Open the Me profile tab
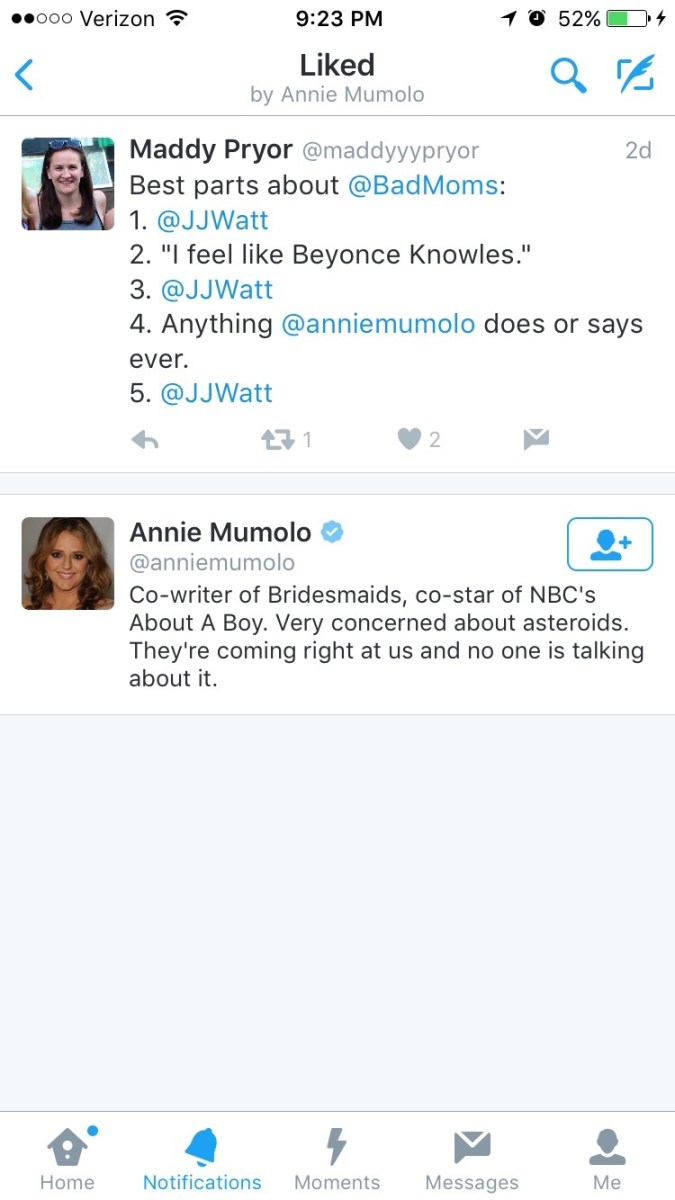The image size is (675, 1200). [x=607, y=1158]
